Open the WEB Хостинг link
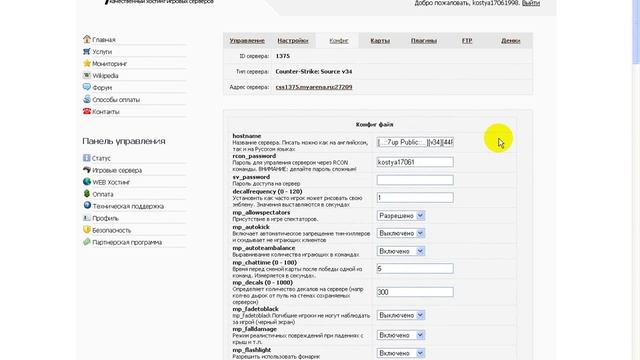 (111, 182)
